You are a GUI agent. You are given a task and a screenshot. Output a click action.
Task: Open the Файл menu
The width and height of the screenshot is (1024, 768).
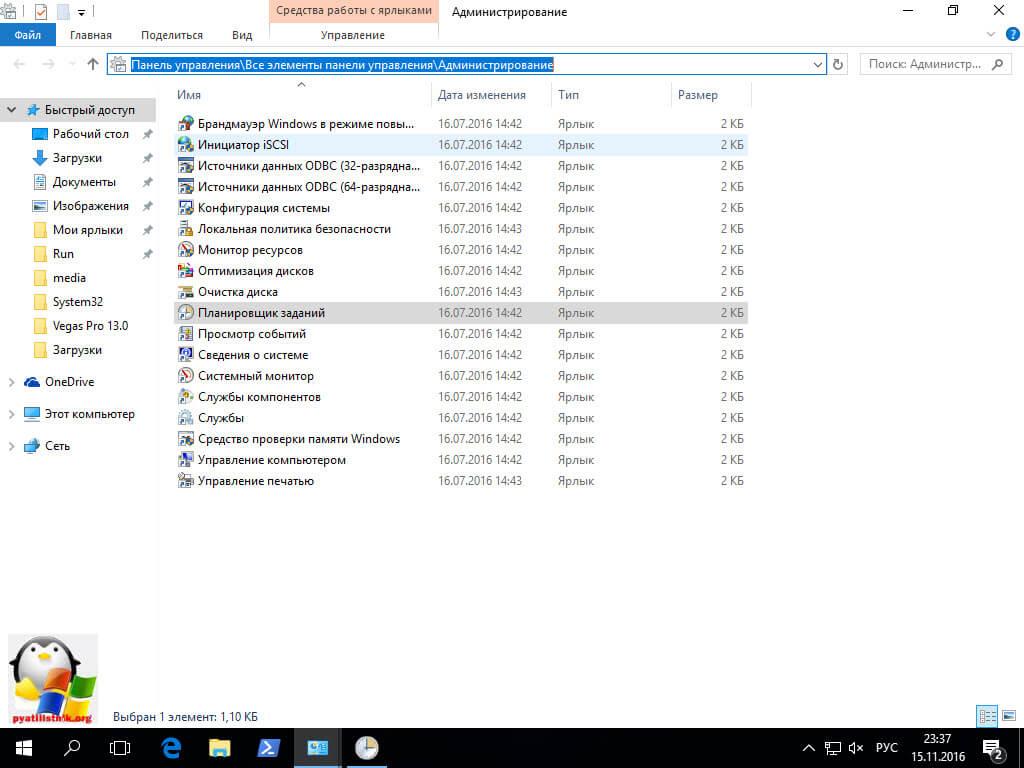27,35
